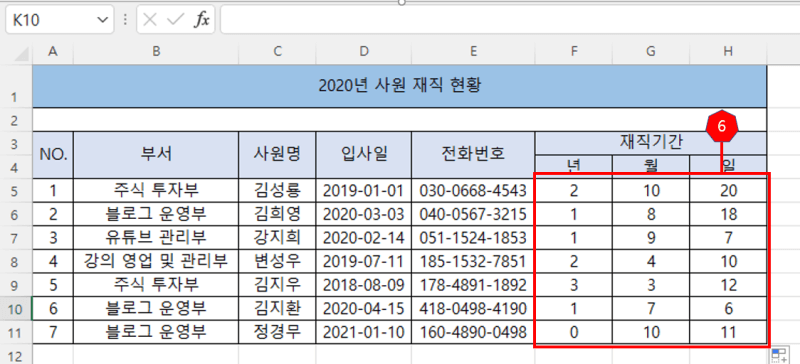The width and height of the screenshot is (800, 364).
Task: Click the day value 18 in row 6
Action: pos(728,214)
